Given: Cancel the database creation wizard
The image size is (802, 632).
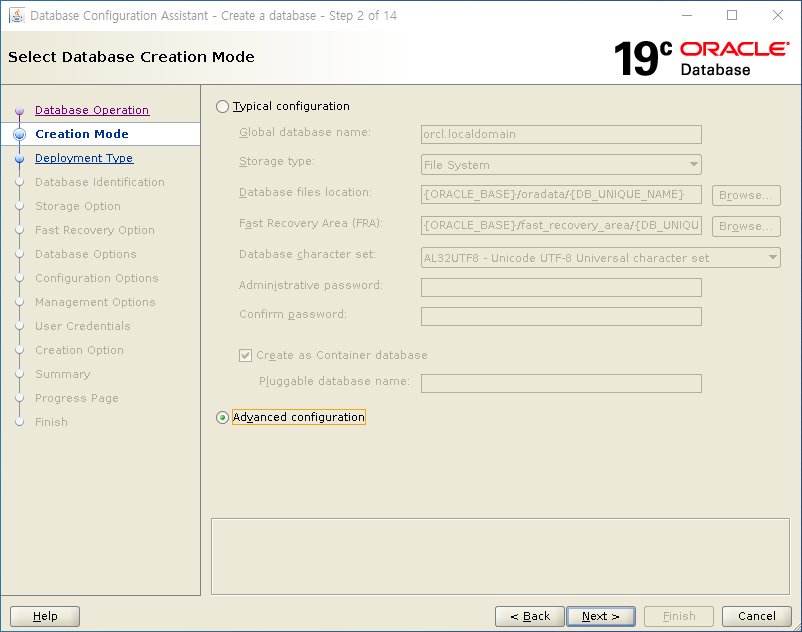Looking at the screenshot, I should pos(756,616).
